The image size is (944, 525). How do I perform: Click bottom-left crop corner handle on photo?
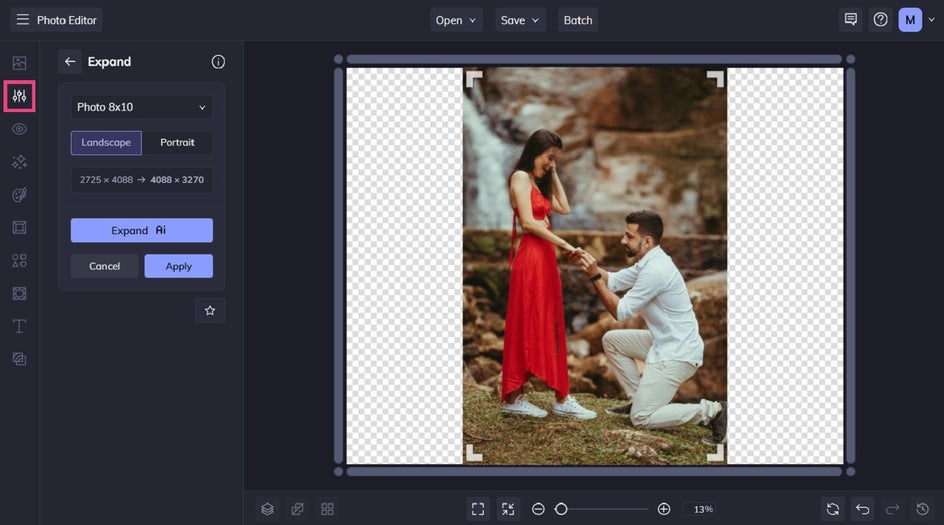(473, 453)
